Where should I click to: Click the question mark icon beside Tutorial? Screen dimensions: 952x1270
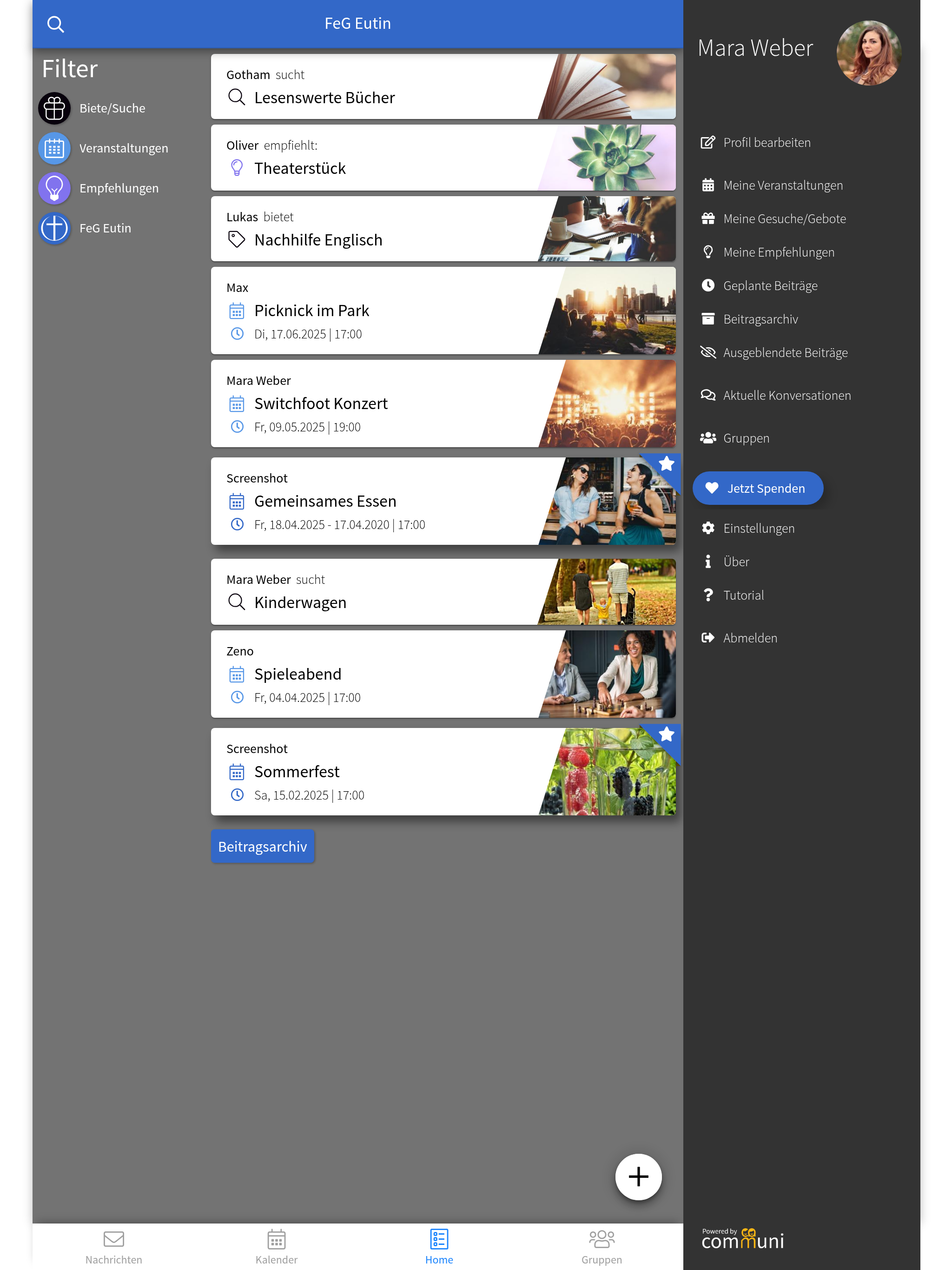point(708,595)
